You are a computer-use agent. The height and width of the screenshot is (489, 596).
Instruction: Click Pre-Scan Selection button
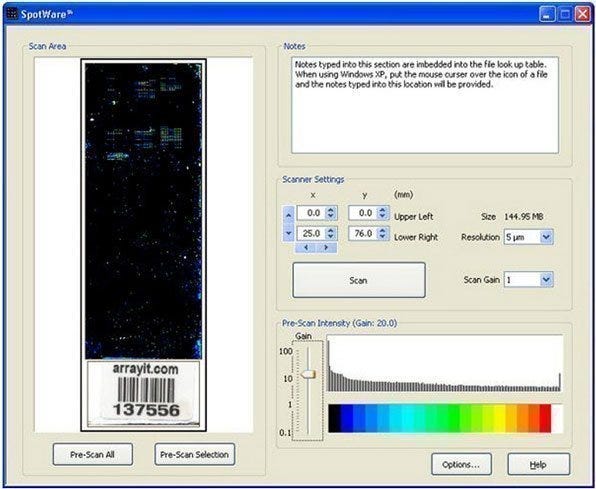pyautogui.click(x=195, y=454)
